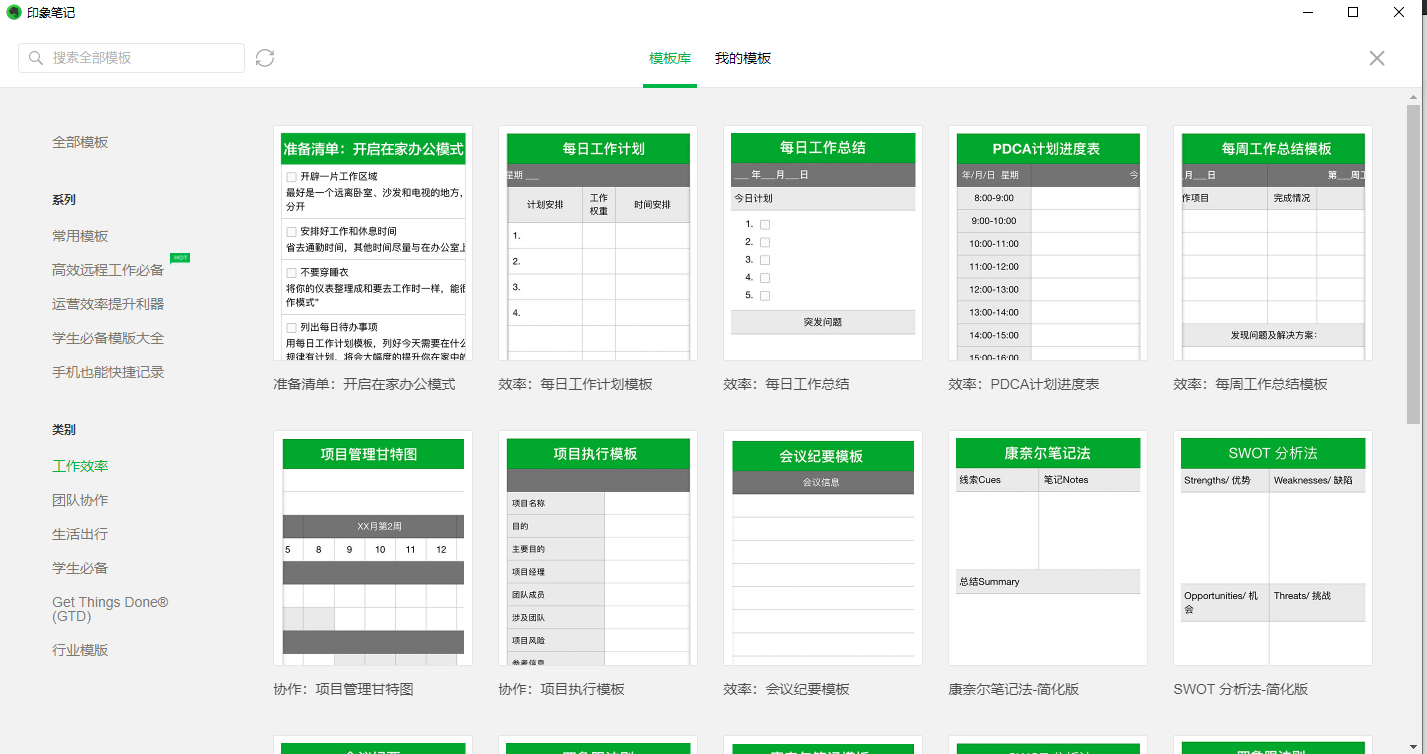The height and width of the screenshot is (754, 1427).
Task: Click the refresh templates icon
Action: (265, 58)
